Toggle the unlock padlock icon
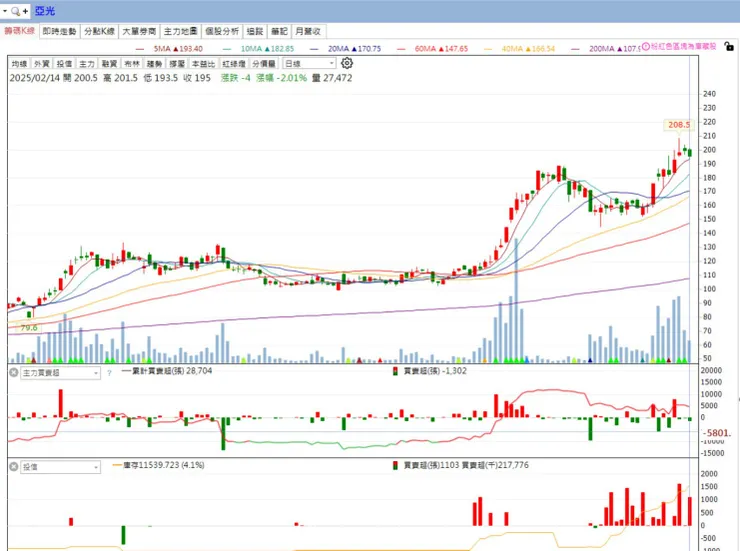Screen dimensions: 740x551 click(729, 46)
